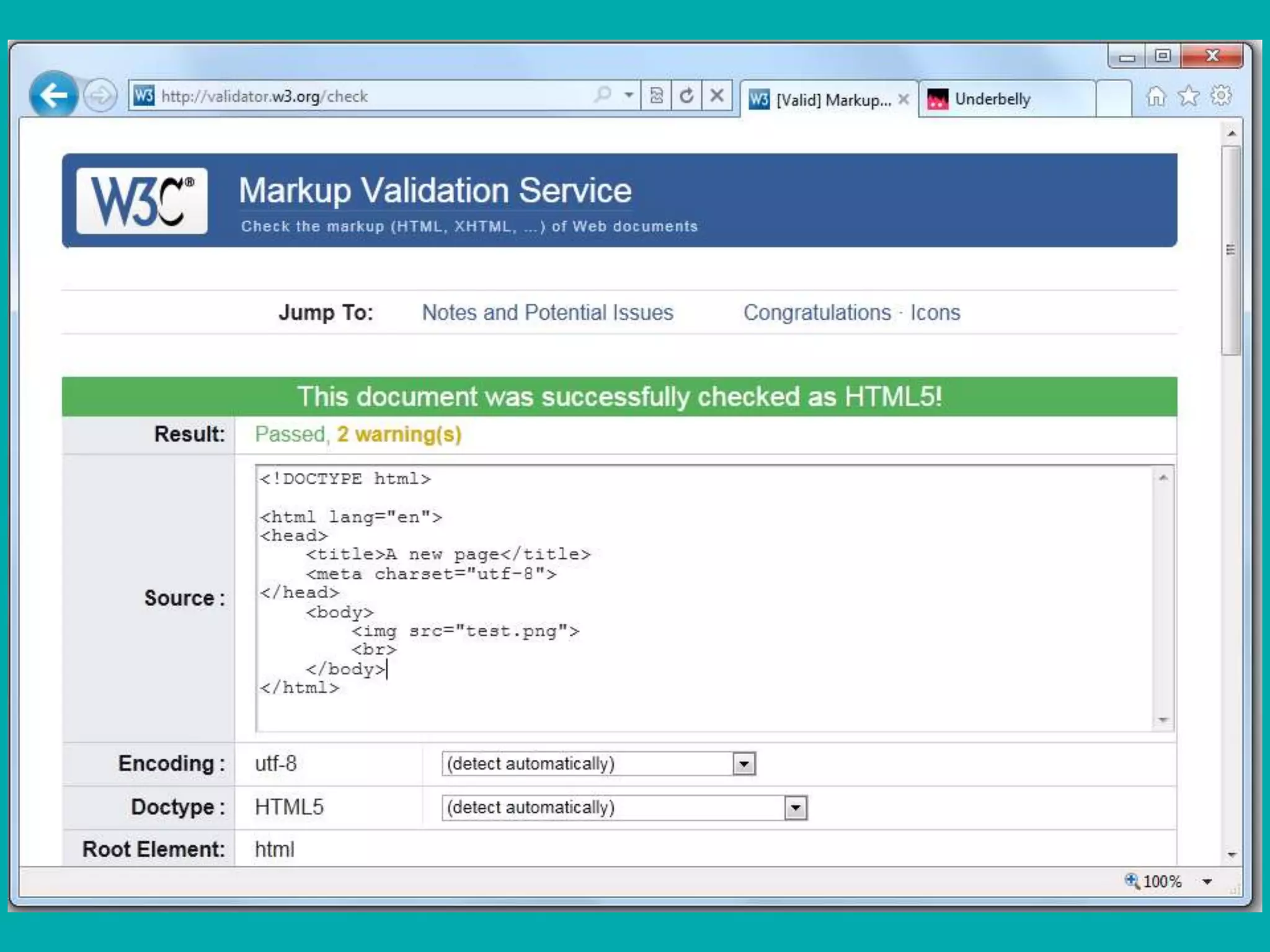
Task: Stop loading with the address bar X
Action: (x=717, y=95)
